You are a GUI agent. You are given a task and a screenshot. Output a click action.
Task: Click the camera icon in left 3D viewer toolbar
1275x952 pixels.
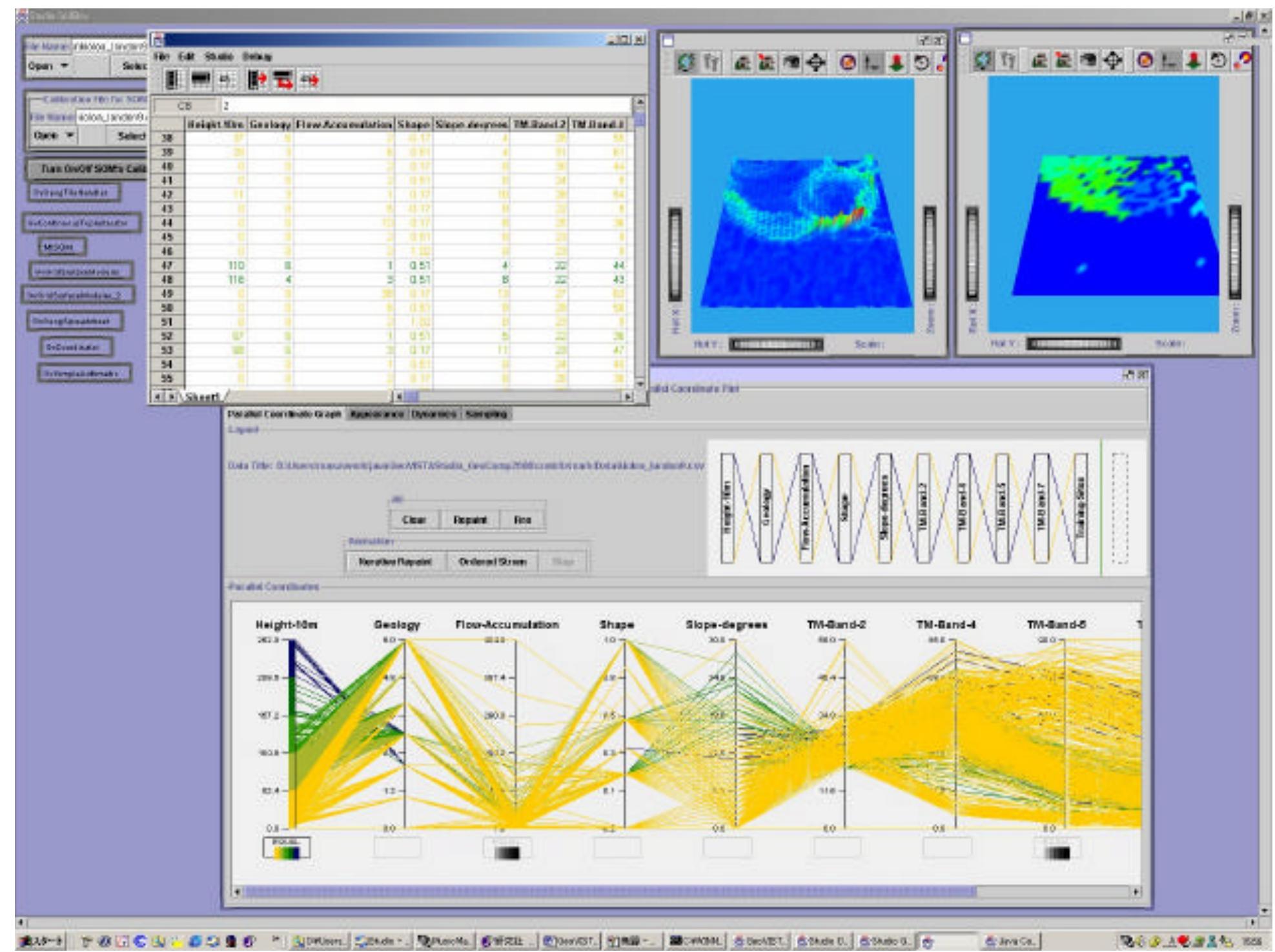tap(791, 63)
